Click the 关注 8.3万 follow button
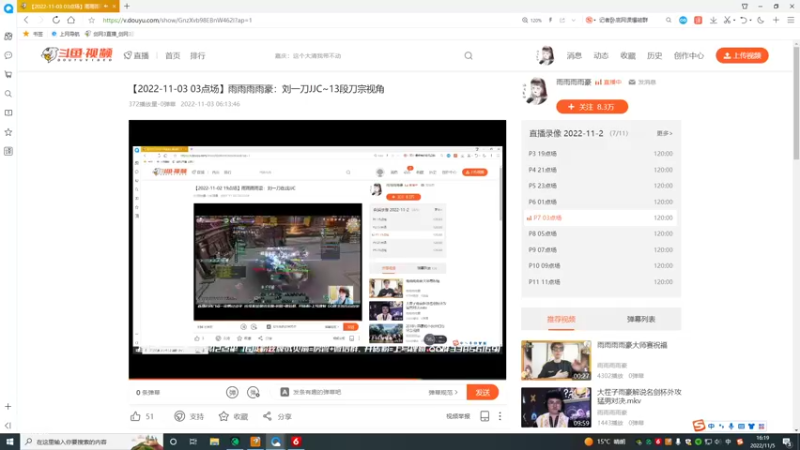The width and height of the screenshot is (800, 450). (592, 107)
